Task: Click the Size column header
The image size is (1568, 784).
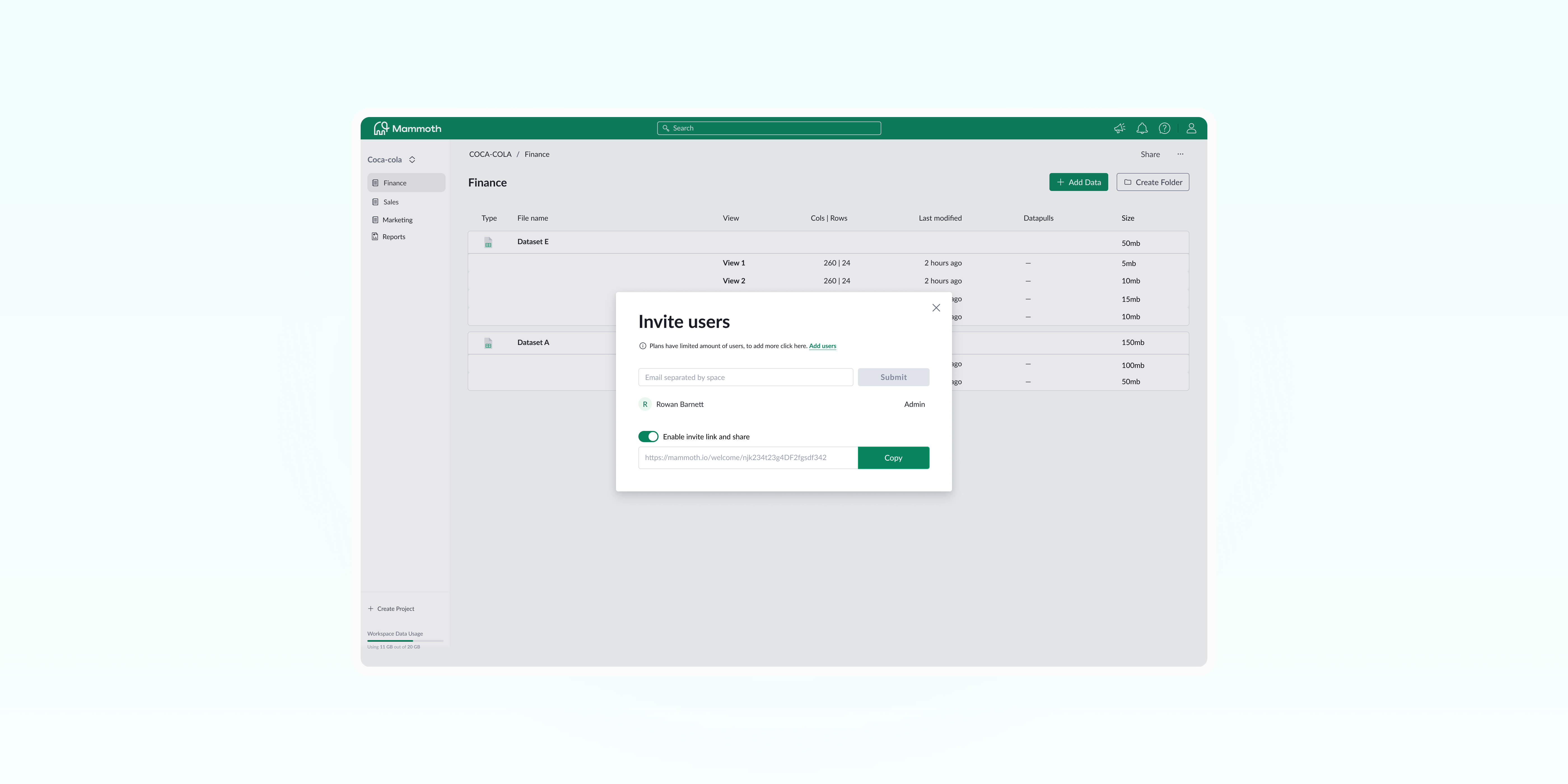Action: tap(1128, 218)
